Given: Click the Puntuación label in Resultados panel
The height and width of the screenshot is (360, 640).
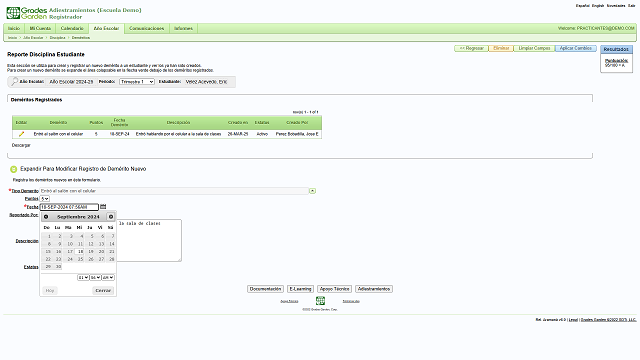Looking at the screenshot, I should (616, 61).
